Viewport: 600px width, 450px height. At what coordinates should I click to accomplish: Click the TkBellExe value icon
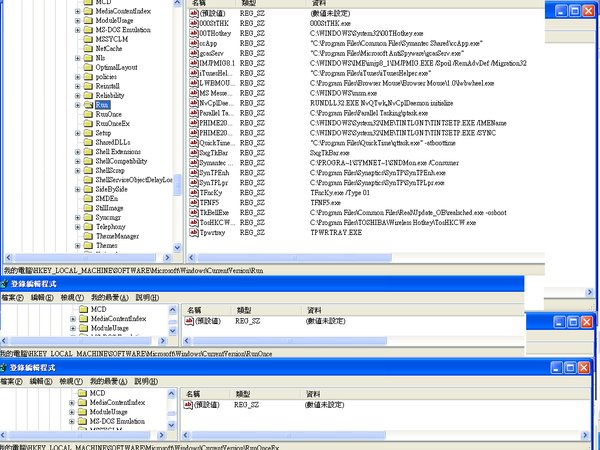click(194, 212)
